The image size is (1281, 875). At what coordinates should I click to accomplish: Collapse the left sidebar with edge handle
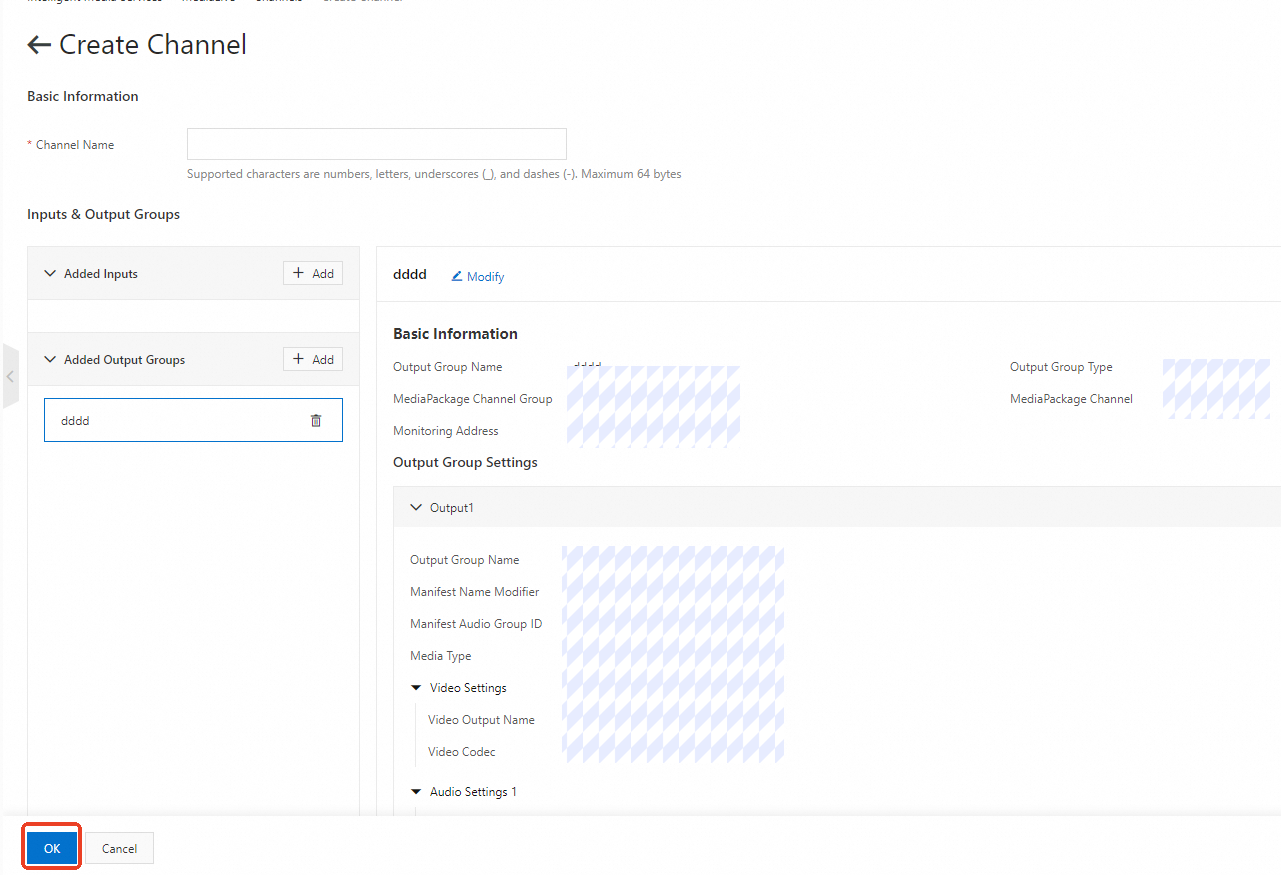[10, 376]
